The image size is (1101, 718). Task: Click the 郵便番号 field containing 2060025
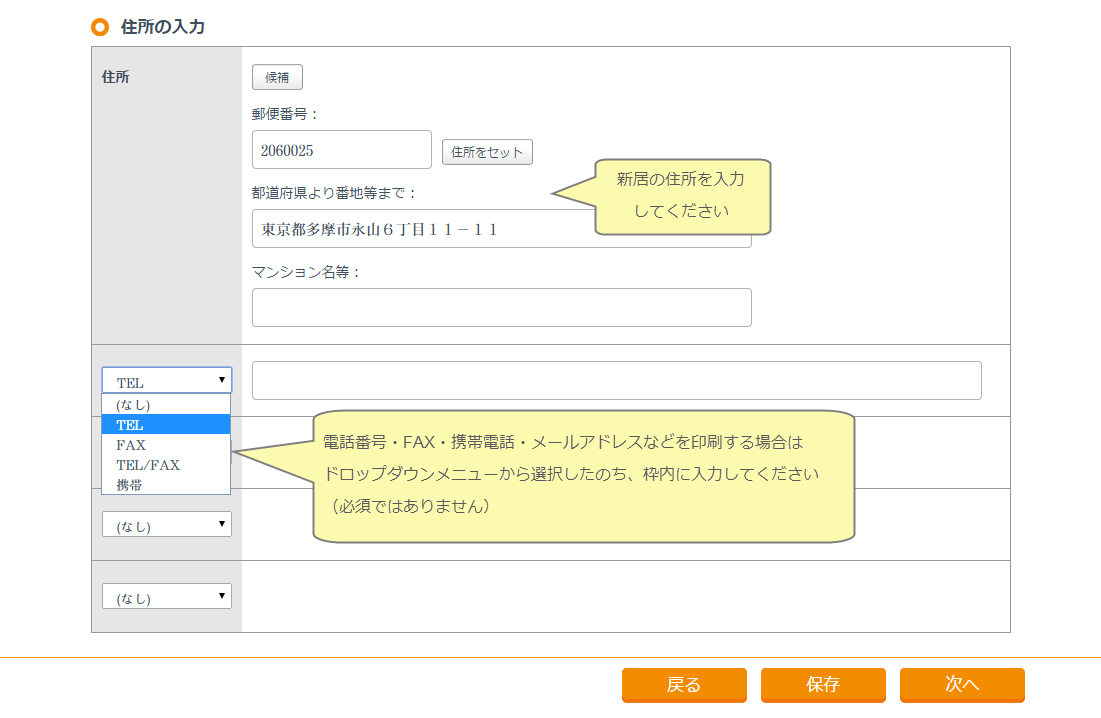341,150
